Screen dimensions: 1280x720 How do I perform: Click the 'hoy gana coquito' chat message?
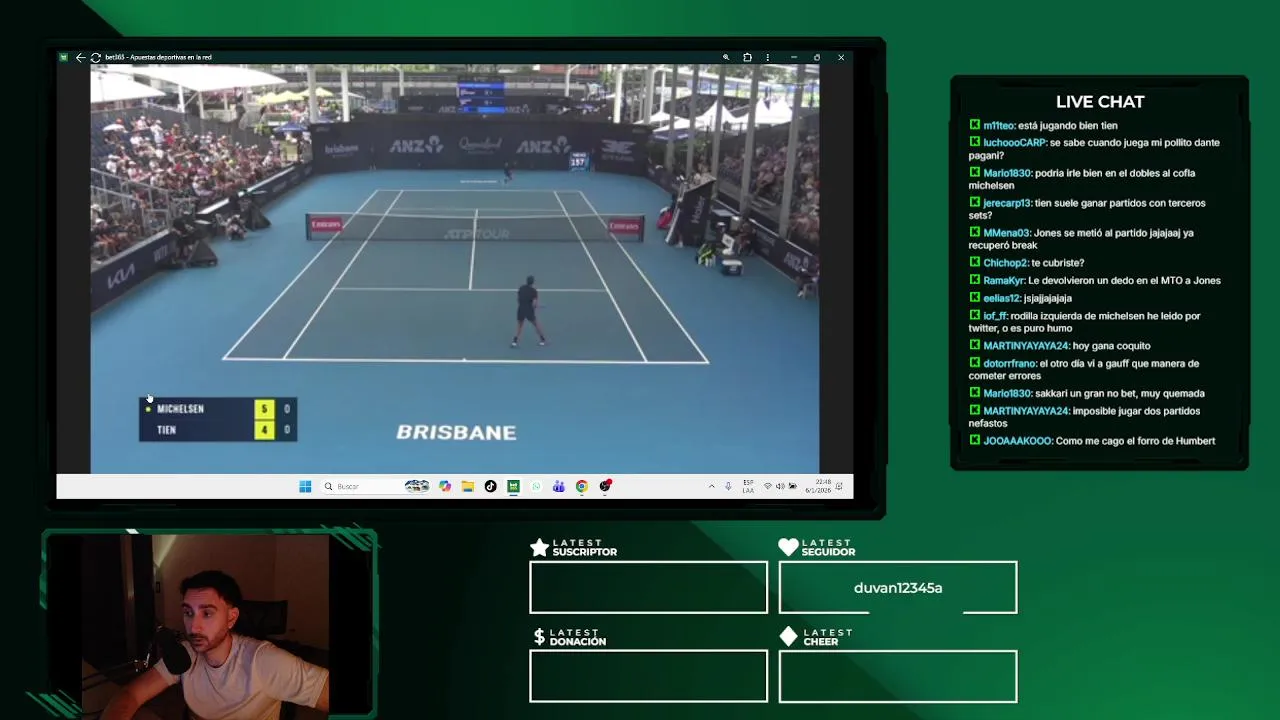(1060, 346)
